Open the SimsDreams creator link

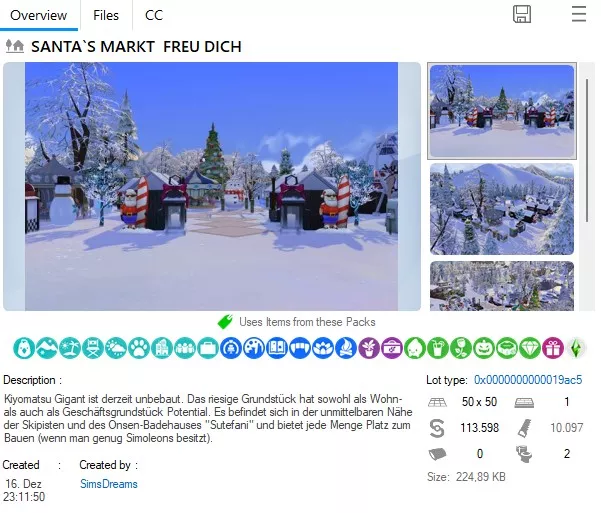pyautogui.click(x=108, y=484)
